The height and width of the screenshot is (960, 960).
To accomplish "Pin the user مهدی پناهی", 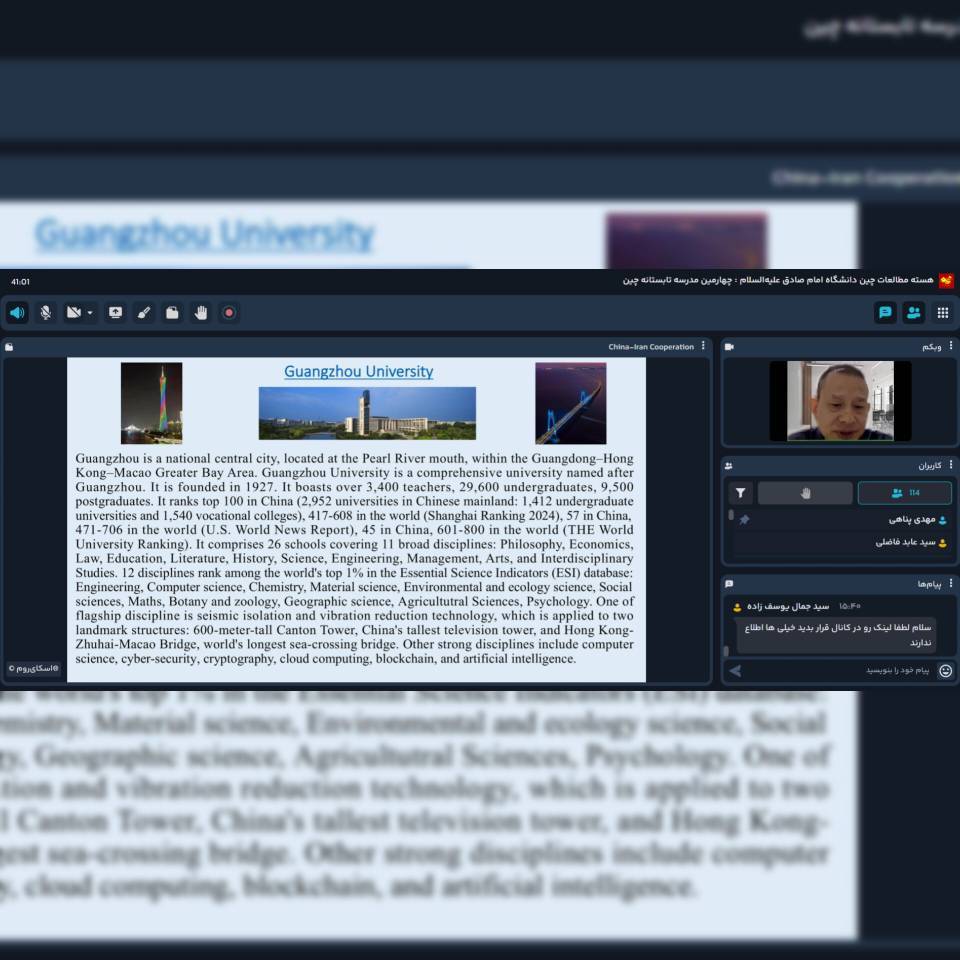I will [744, 520].
